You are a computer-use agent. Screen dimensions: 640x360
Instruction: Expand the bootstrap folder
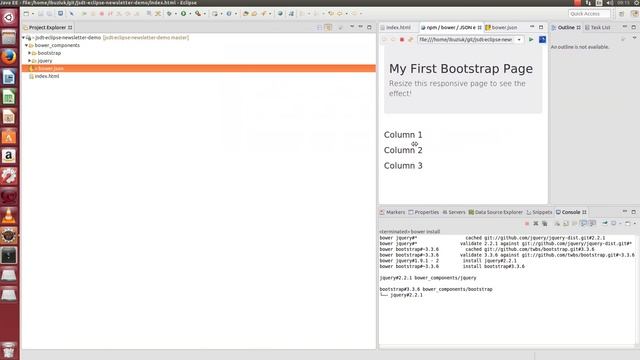click(x=29, y=53)
